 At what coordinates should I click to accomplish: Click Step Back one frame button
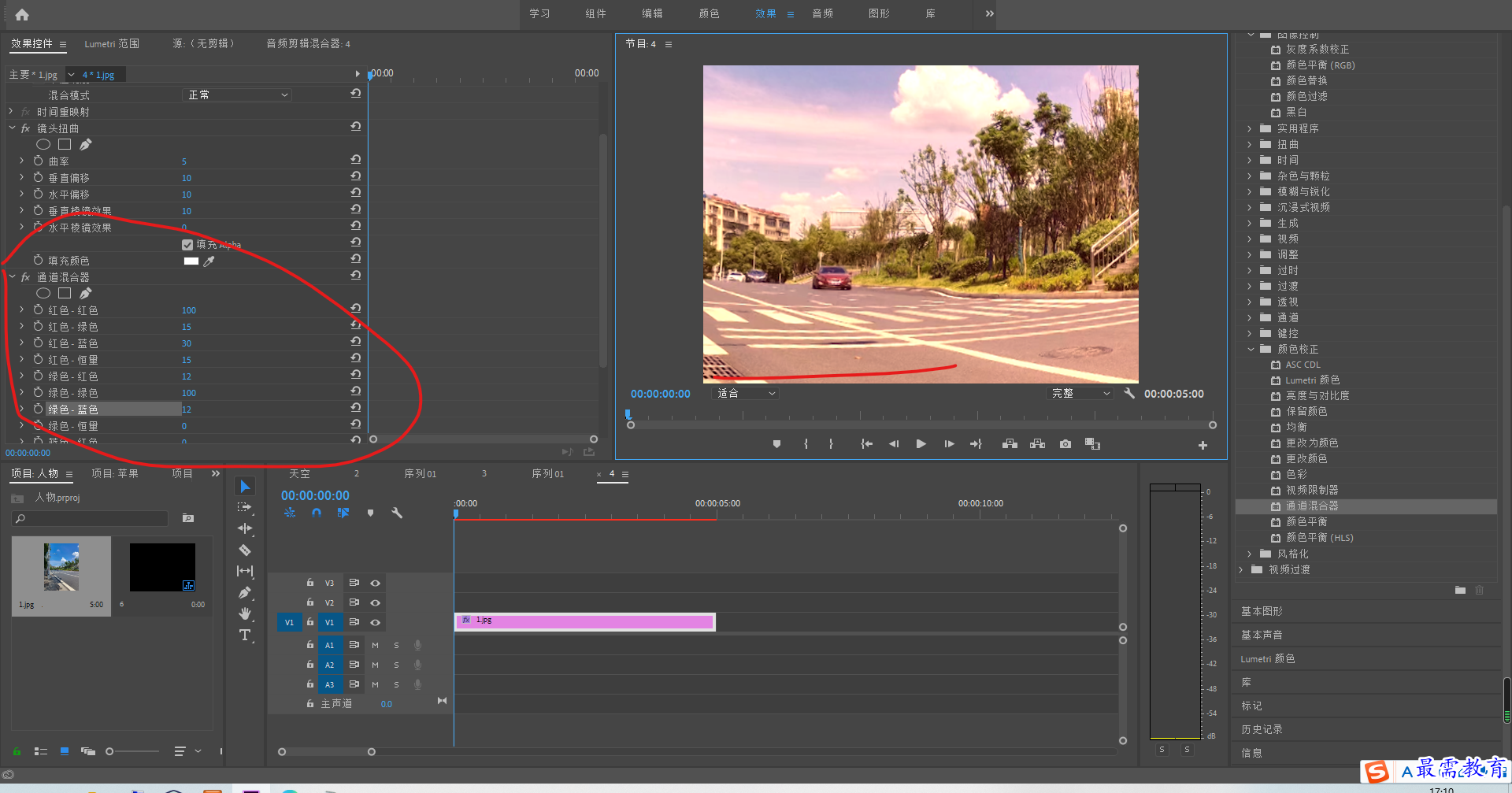pos(894,444)
